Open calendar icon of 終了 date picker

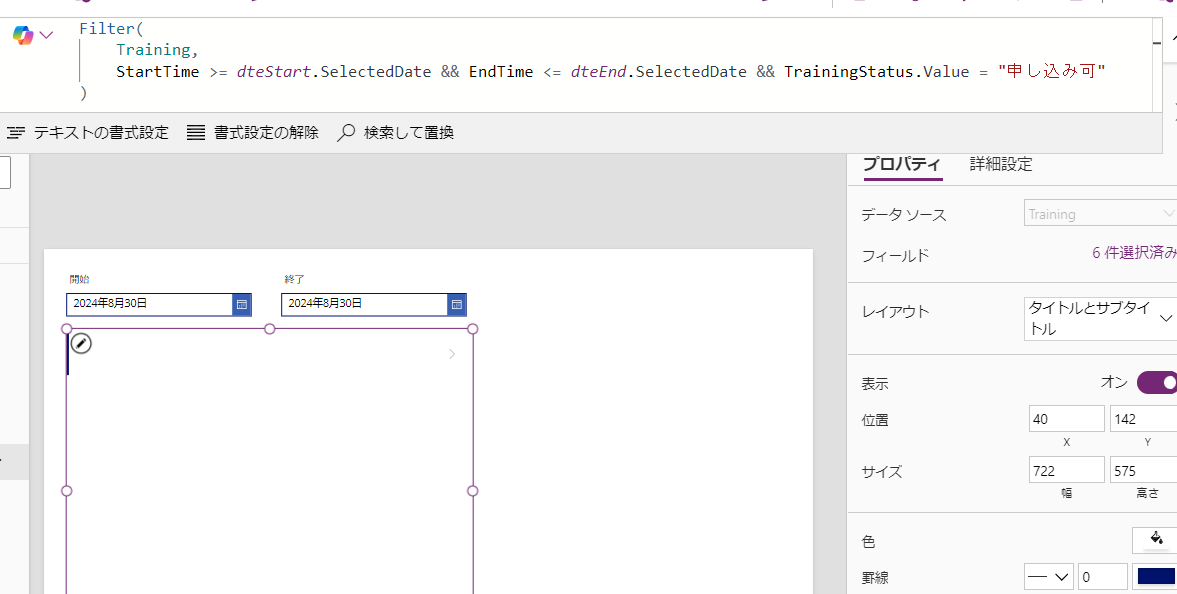pos(457,304)
